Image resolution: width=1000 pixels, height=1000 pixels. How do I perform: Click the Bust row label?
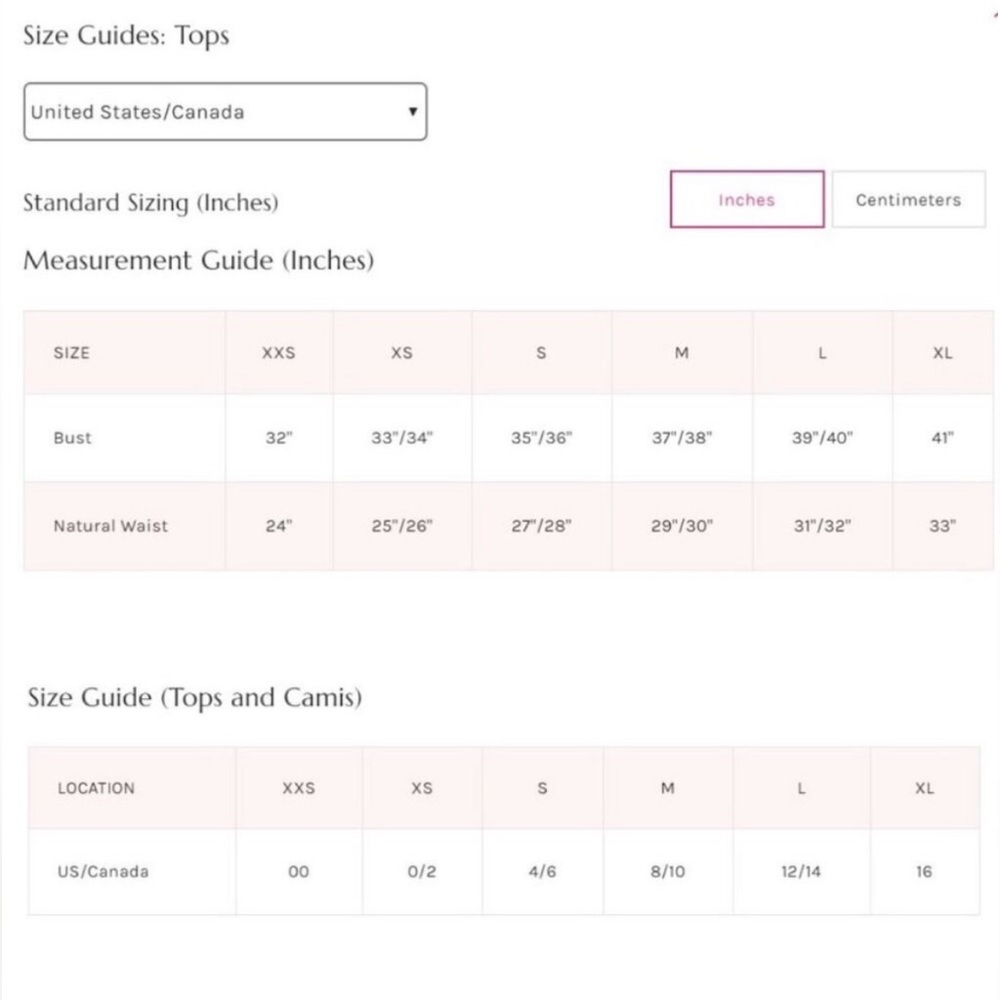coord(72,438)
